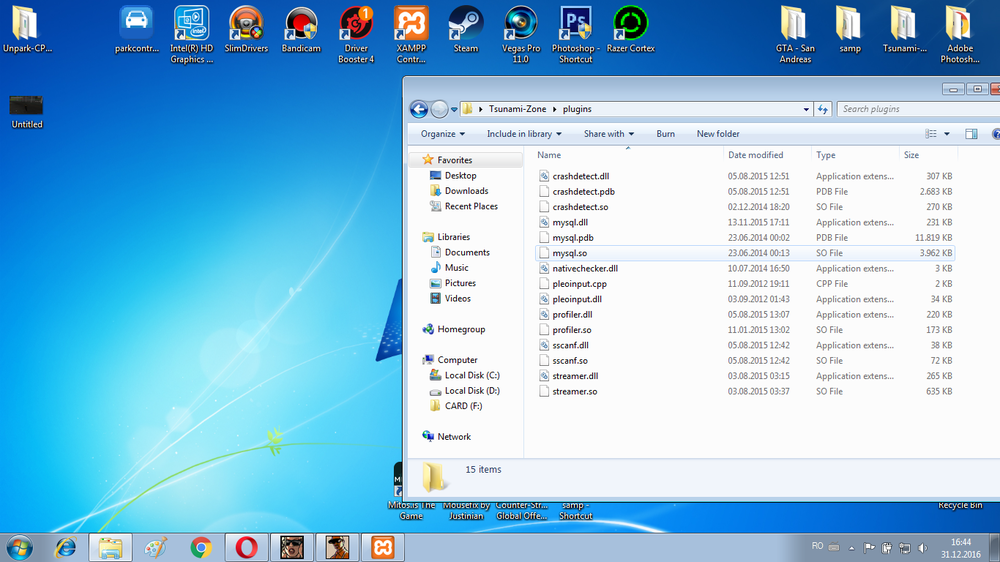Go to Tsunami-Zone in the breadcrumb

click(x=517, y=109)
